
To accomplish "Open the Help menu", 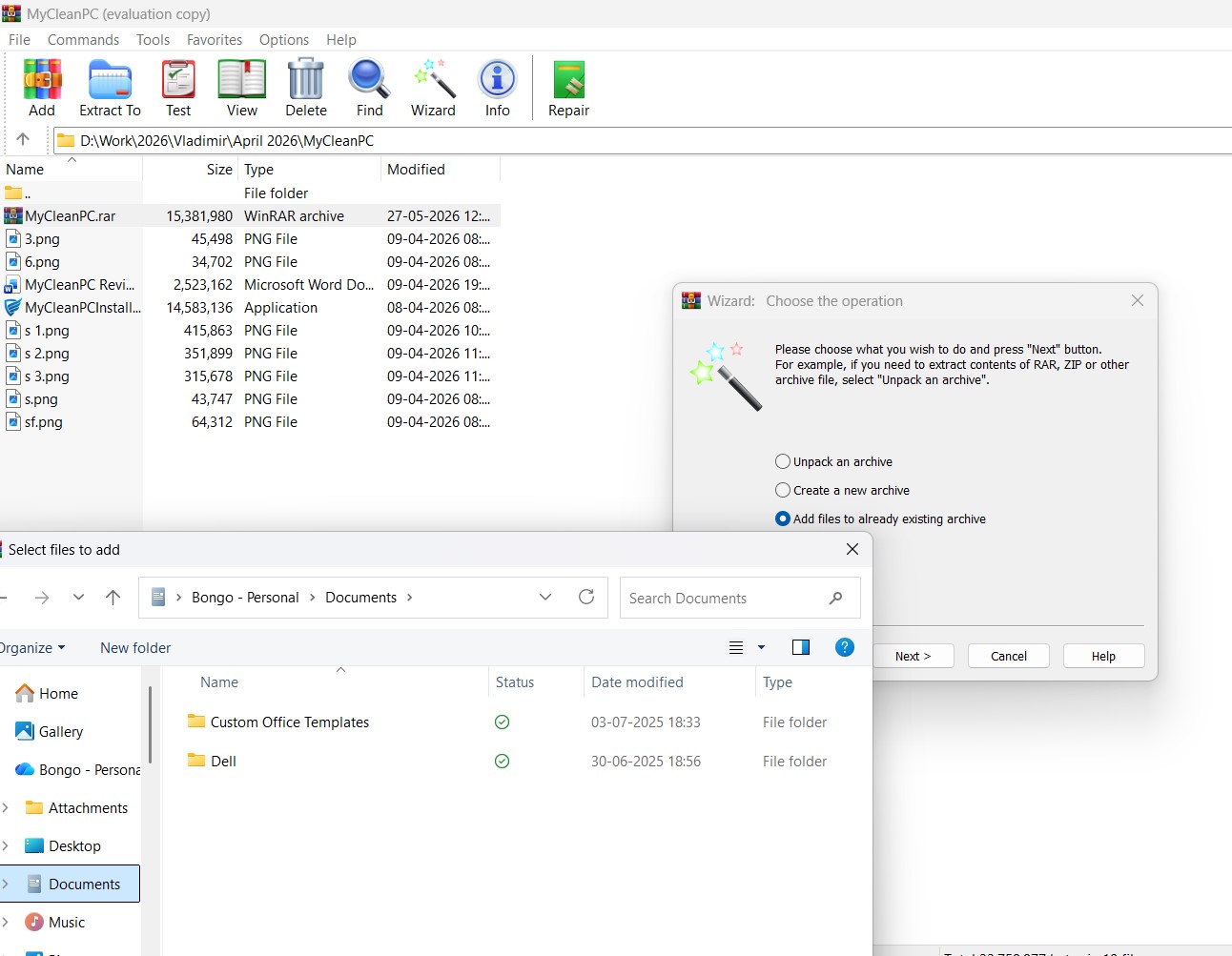I will click(x=341, y=39).
